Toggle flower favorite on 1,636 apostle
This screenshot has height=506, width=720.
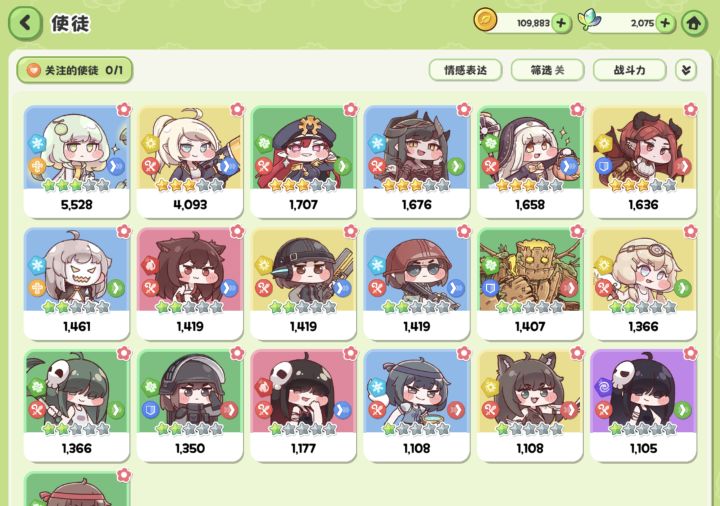(690, 109)
